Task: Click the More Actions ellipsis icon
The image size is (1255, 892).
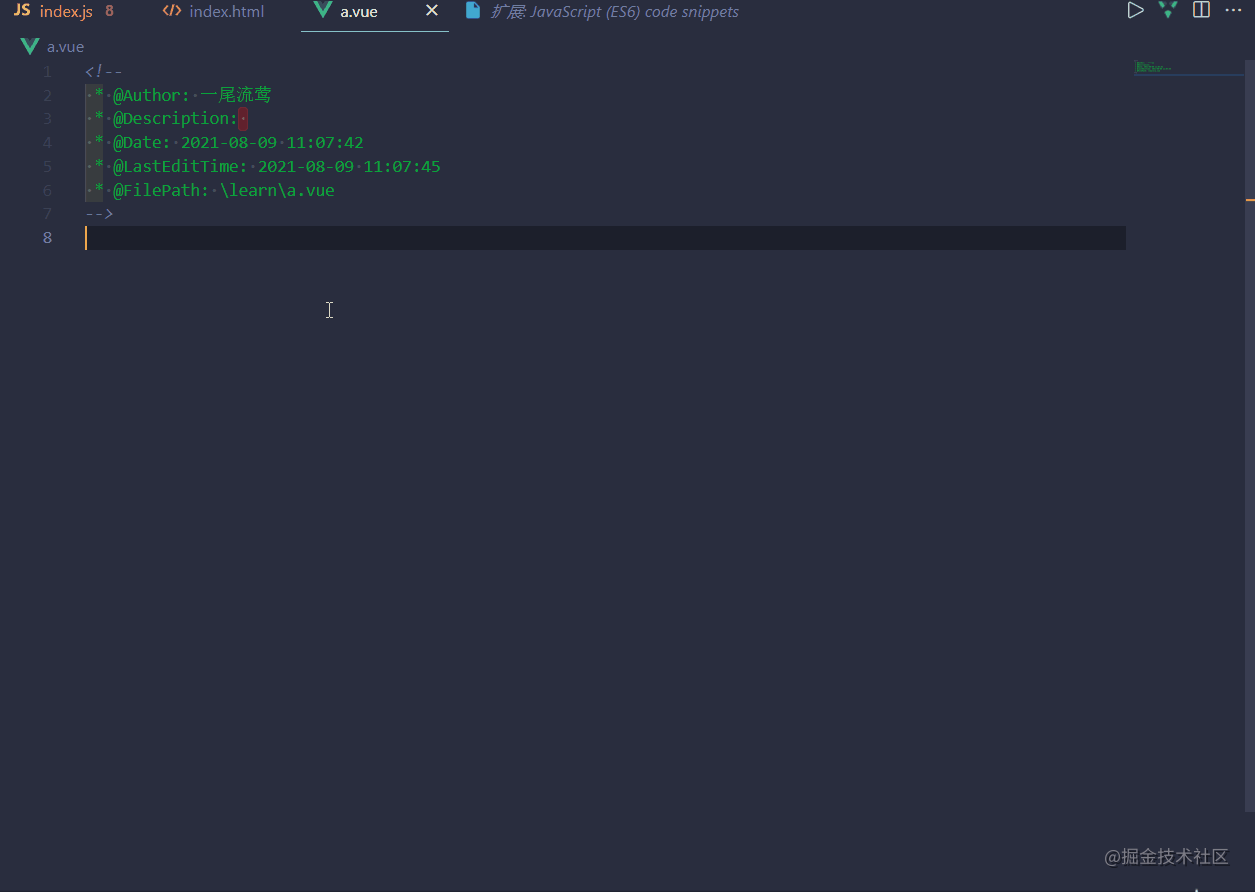Action: coord(1233,10)
